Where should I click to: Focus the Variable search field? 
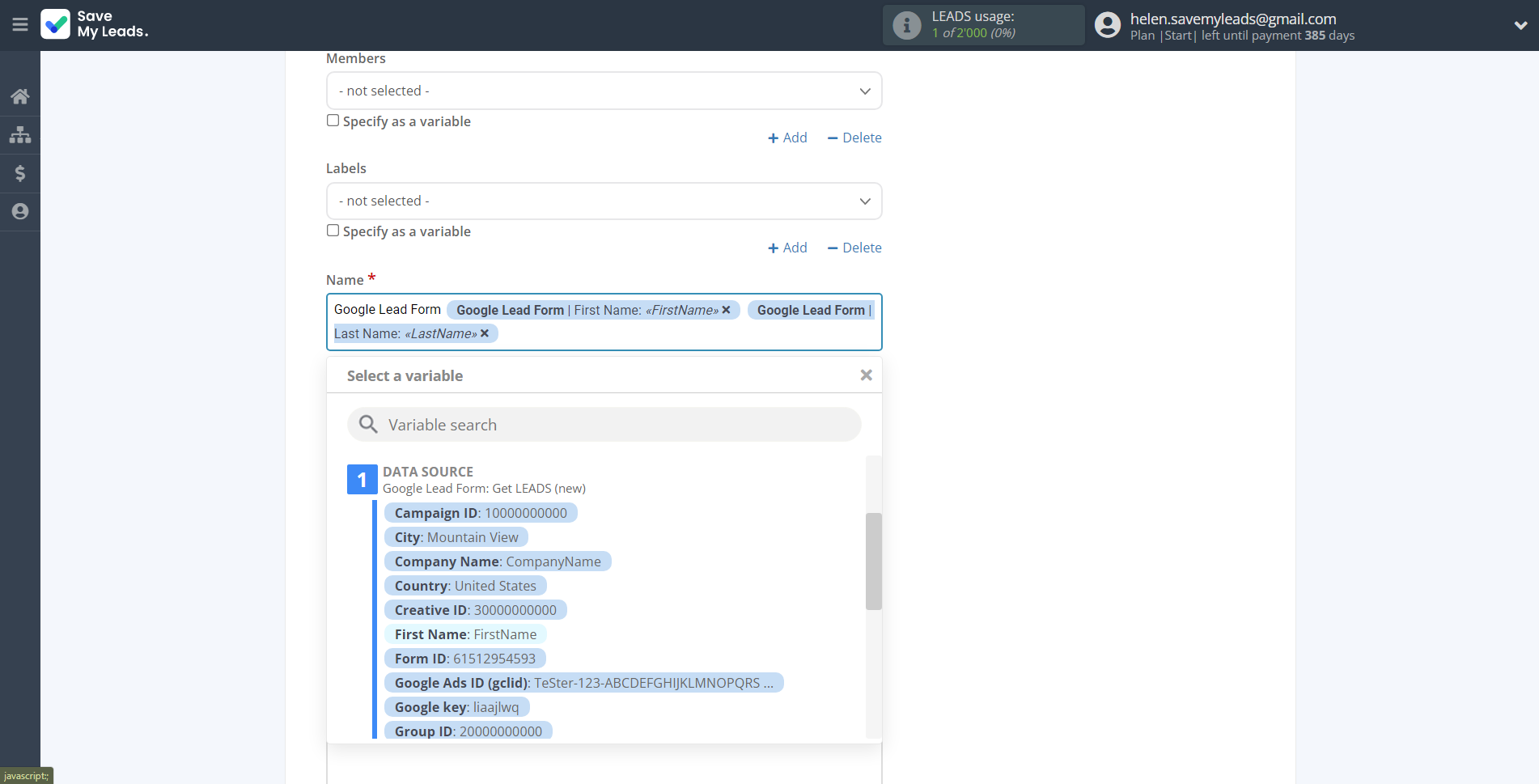pos(604,425)
